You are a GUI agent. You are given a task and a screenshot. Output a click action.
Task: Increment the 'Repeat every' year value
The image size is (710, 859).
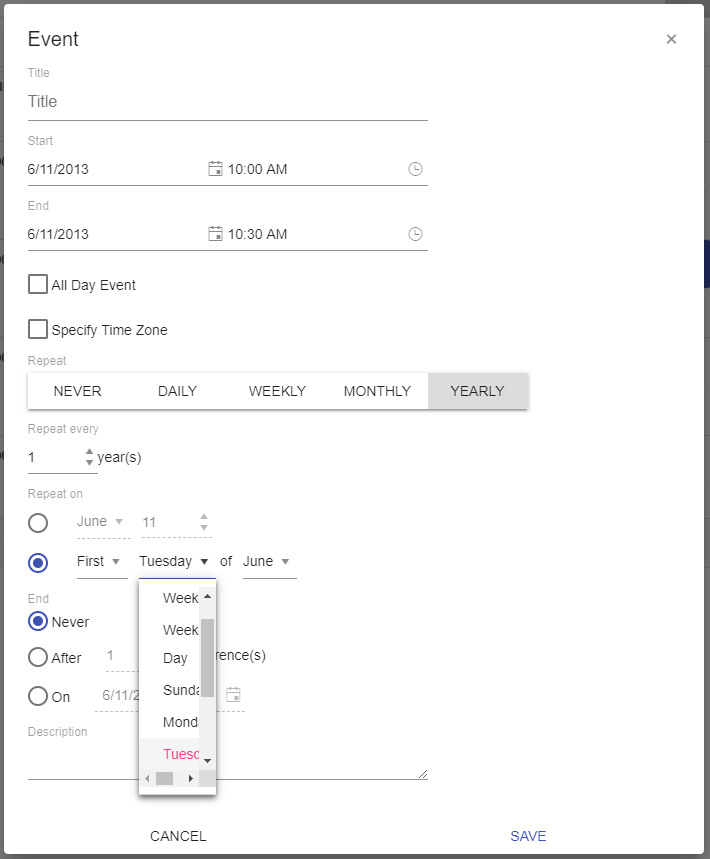(x=89, y=451)
